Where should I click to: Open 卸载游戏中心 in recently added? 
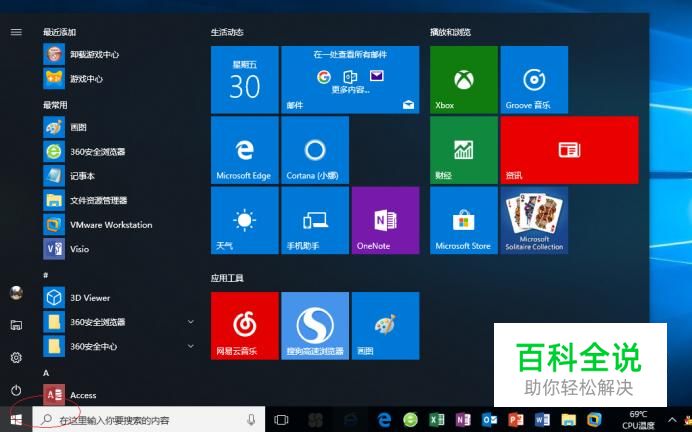119,54
